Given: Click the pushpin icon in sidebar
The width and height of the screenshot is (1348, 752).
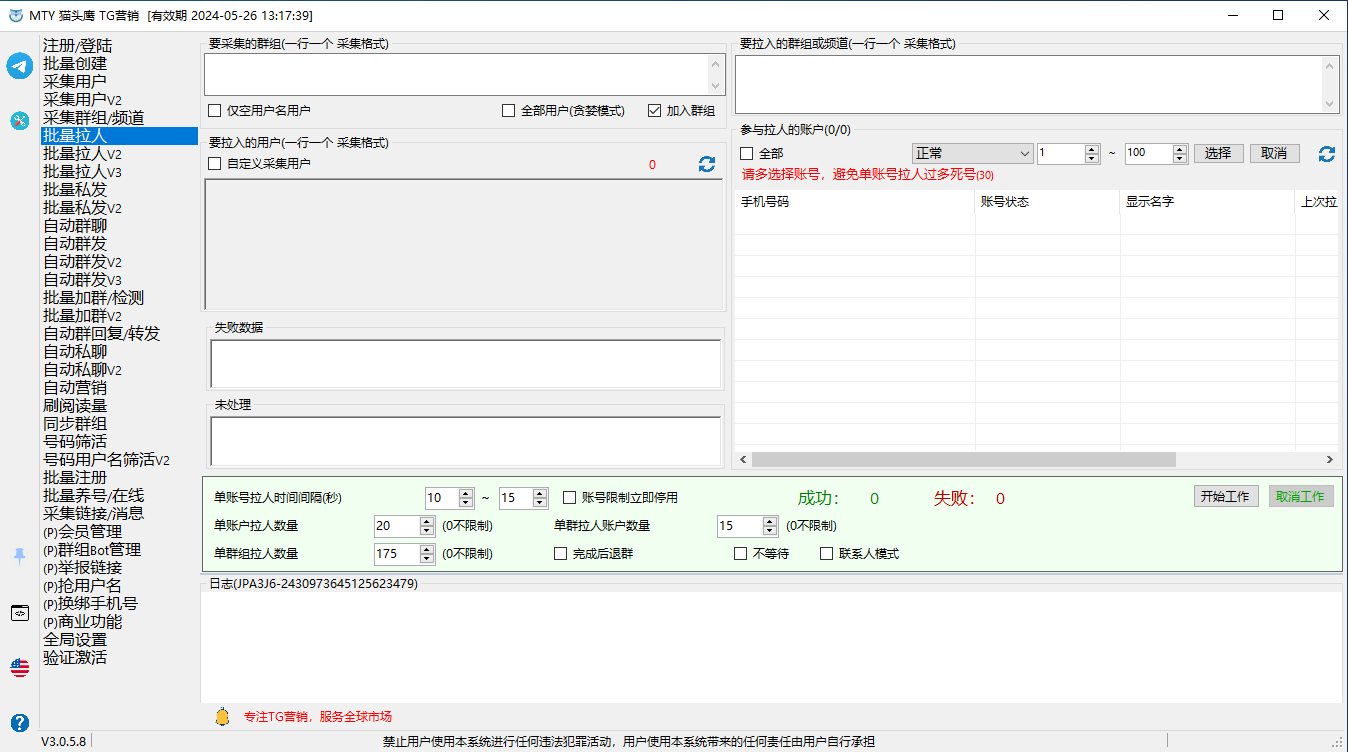Looking at the screenshot, I should pos(20,556).
